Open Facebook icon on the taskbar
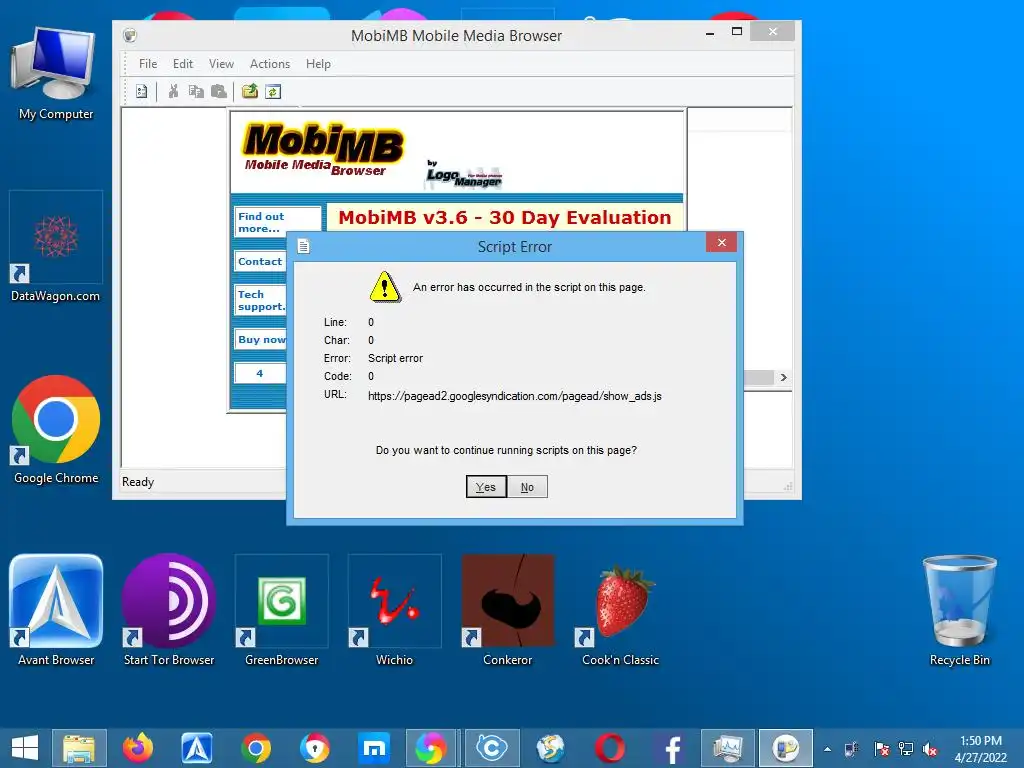 coord(672,748)
